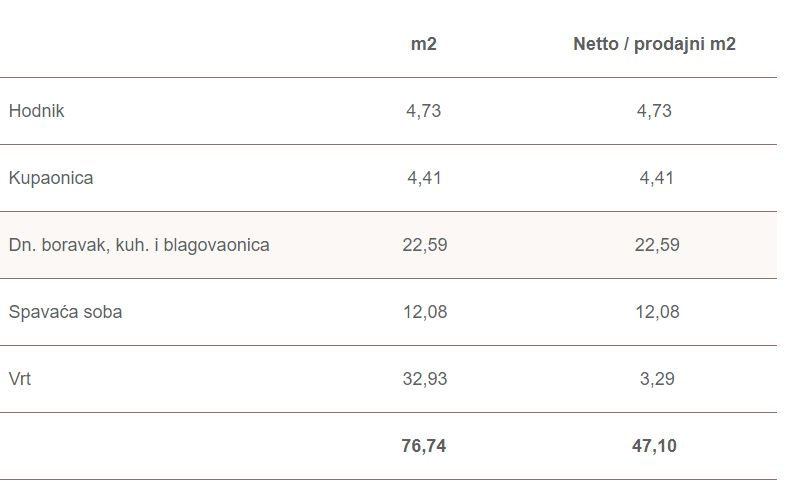Click the m2 column header
This screenshot has height=496, width=812.
tap(424, 44)
